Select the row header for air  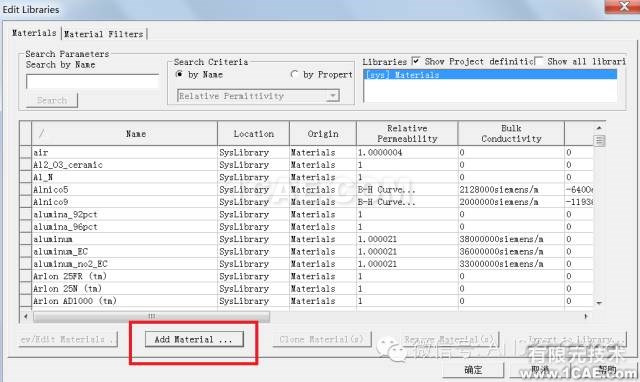point(25,152)
